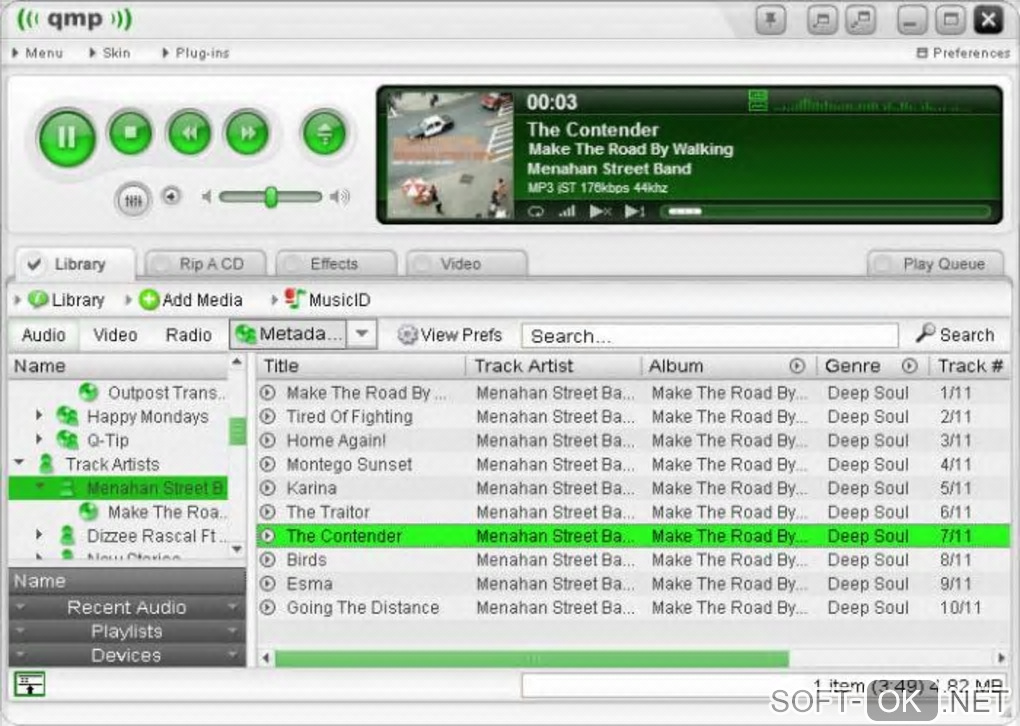Click the Album column round arrow icon

[797, 366]
